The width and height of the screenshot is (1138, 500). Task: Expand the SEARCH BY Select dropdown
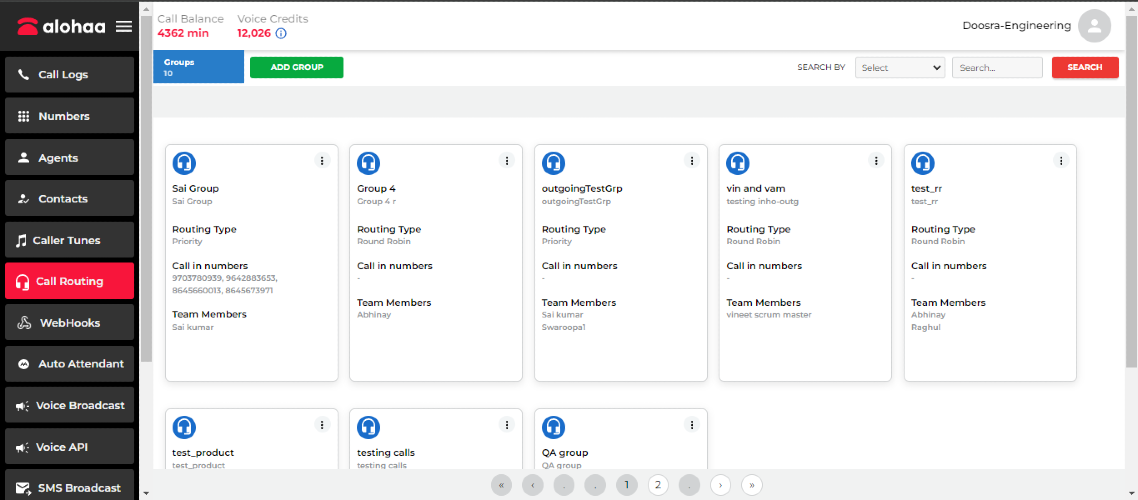click(900, 67)
